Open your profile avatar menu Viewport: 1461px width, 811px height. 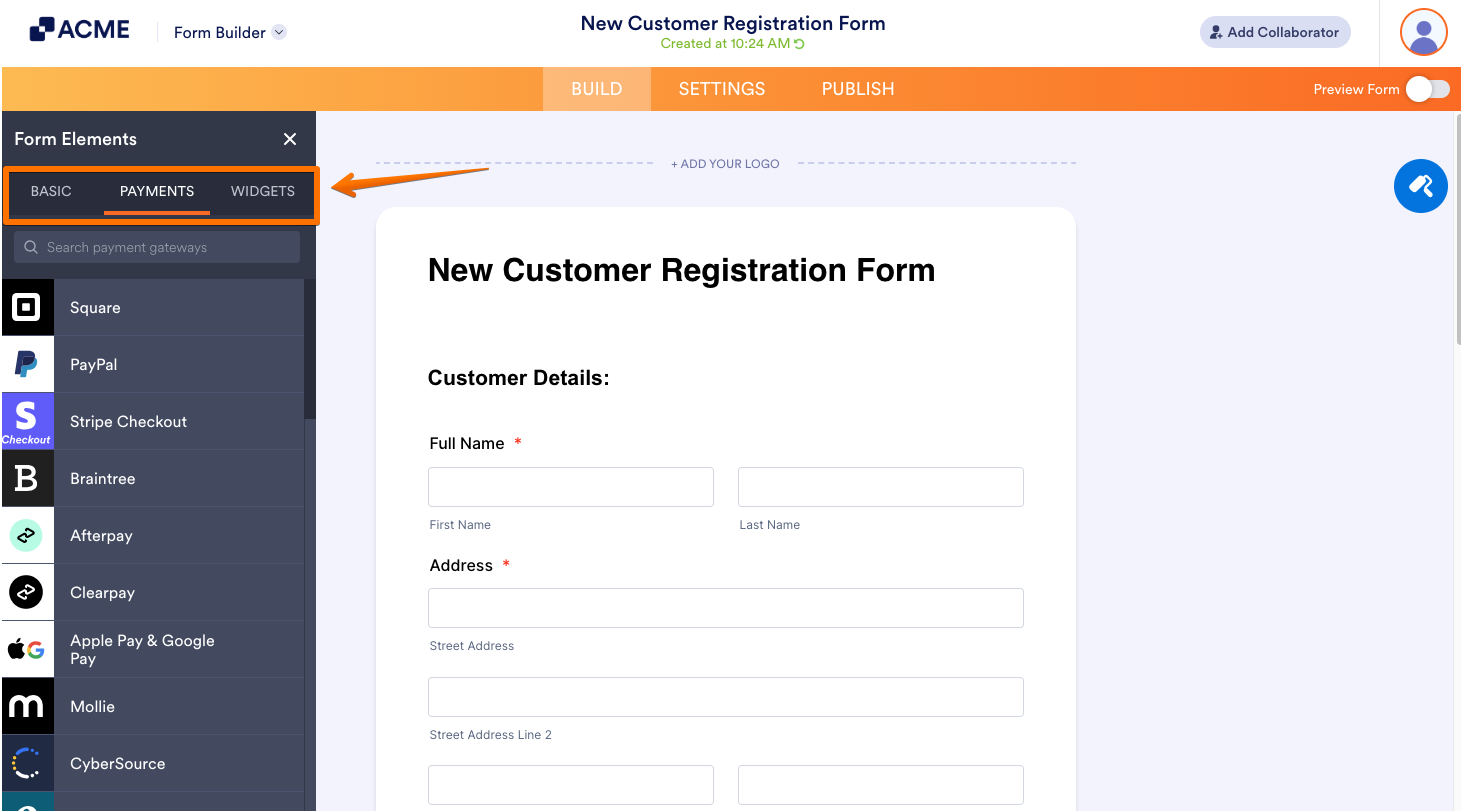[x=1423, y=32]
